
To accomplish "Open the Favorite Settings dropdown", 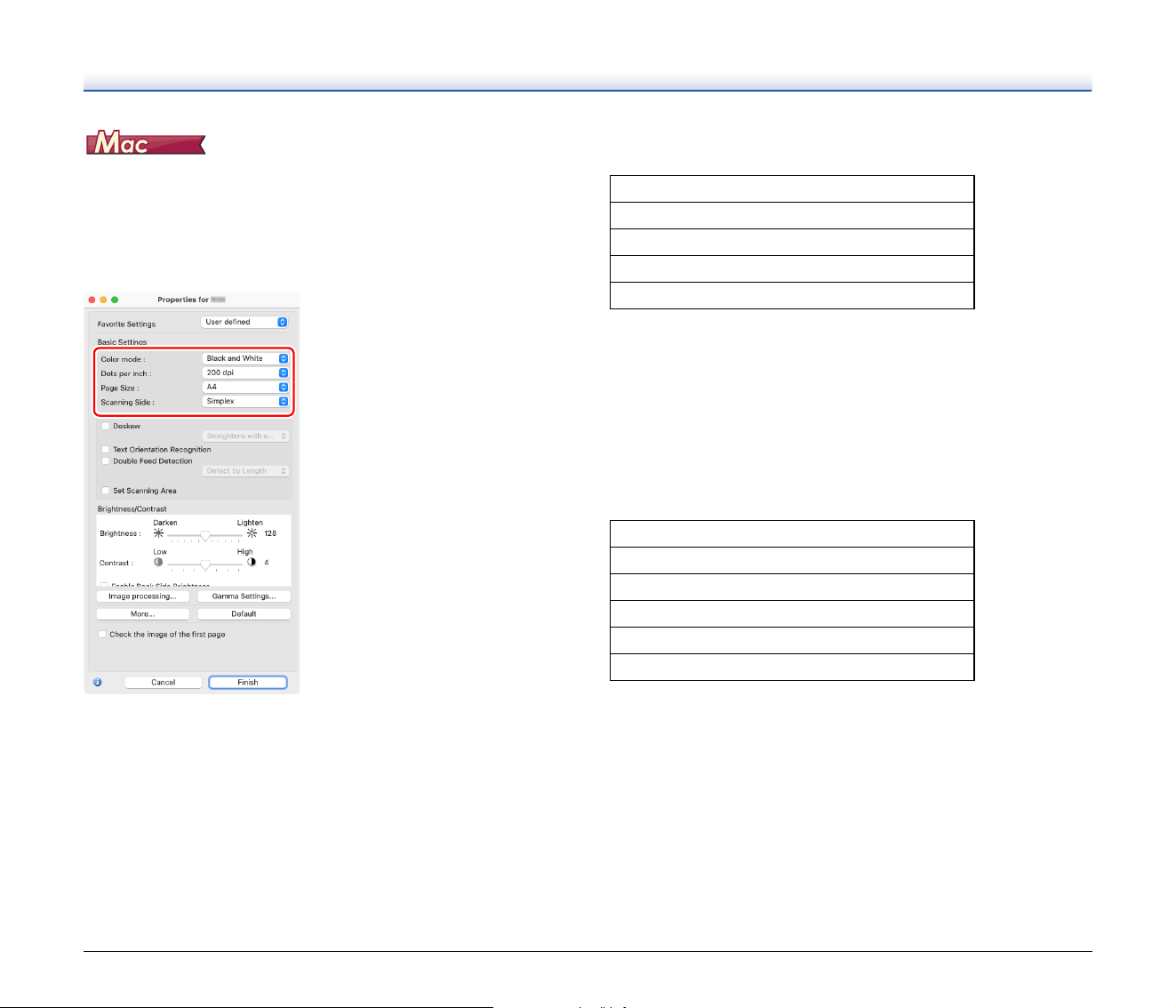I will [x=244, y=323].
